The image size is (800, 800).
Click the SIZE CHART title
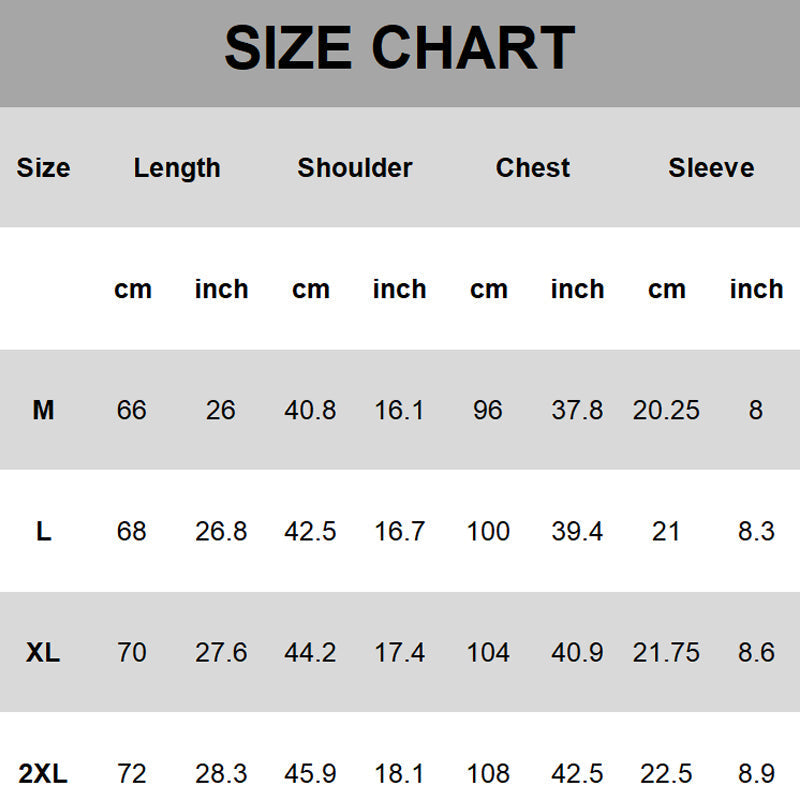[399, 48]
